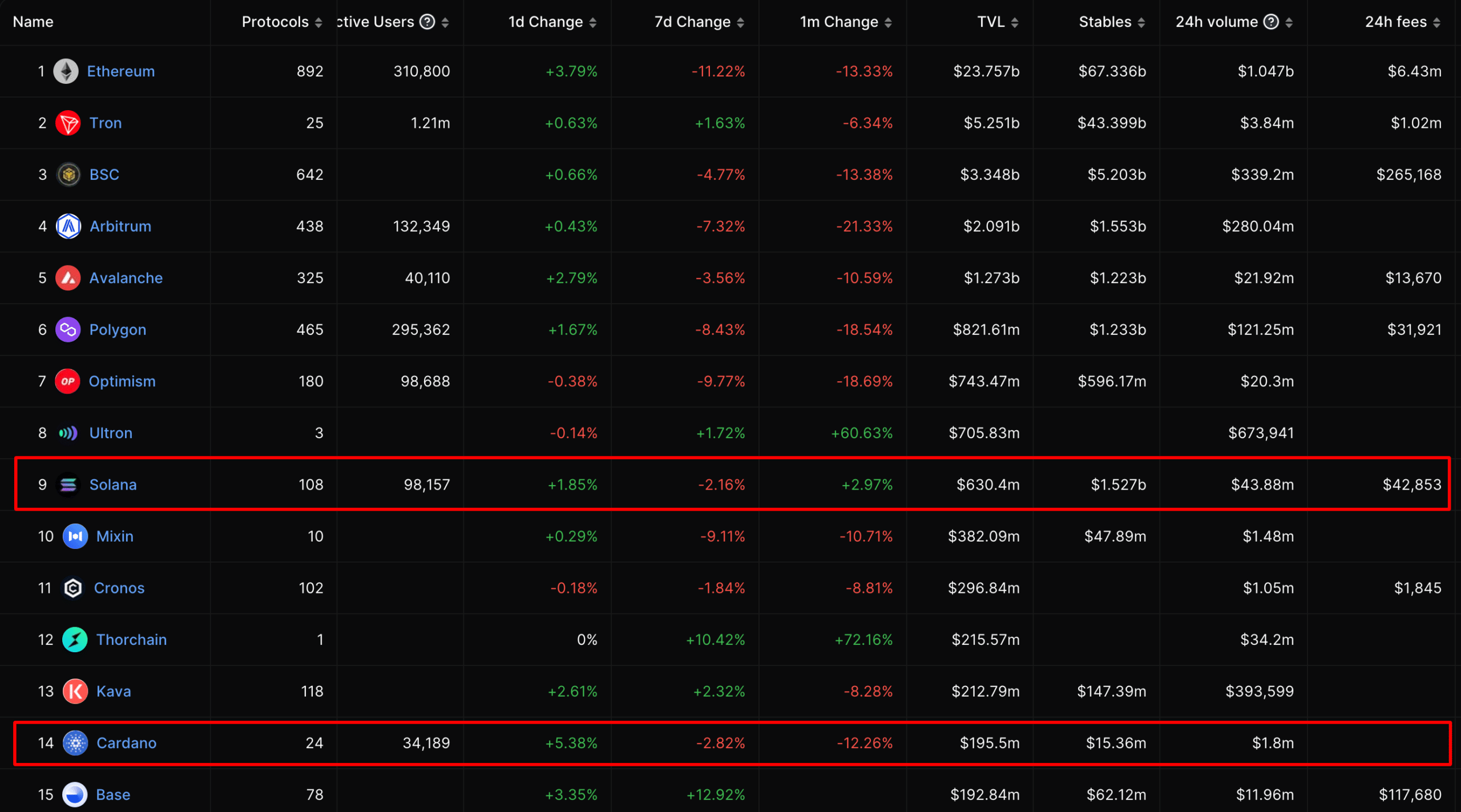Open the Optimism chain link
This screenshot has width=1461, height=812.
[122, 381]
